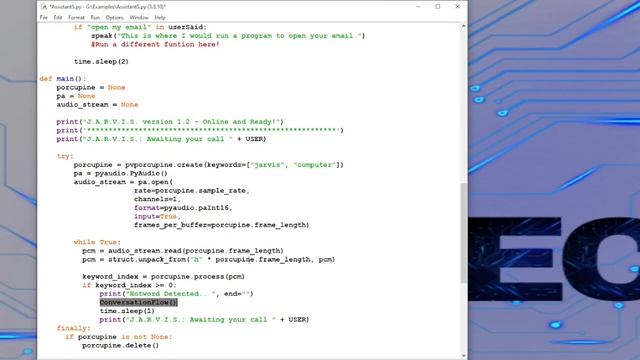Open the Help menu
The height and width of the screenshot is (360, 640).
(160, 18)
